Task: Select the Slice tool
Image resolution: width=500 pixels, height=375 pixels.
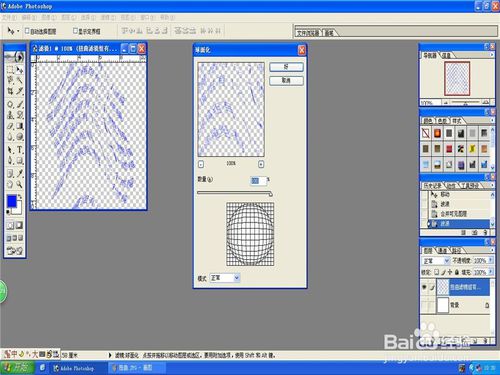Action: pos(20,91)
